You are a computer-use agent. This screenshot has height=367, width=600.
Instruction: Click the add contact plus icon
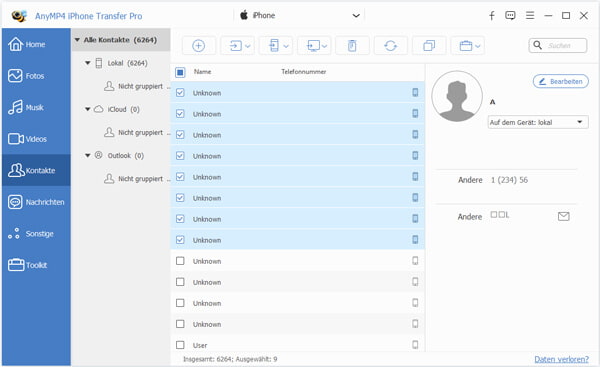198,46
